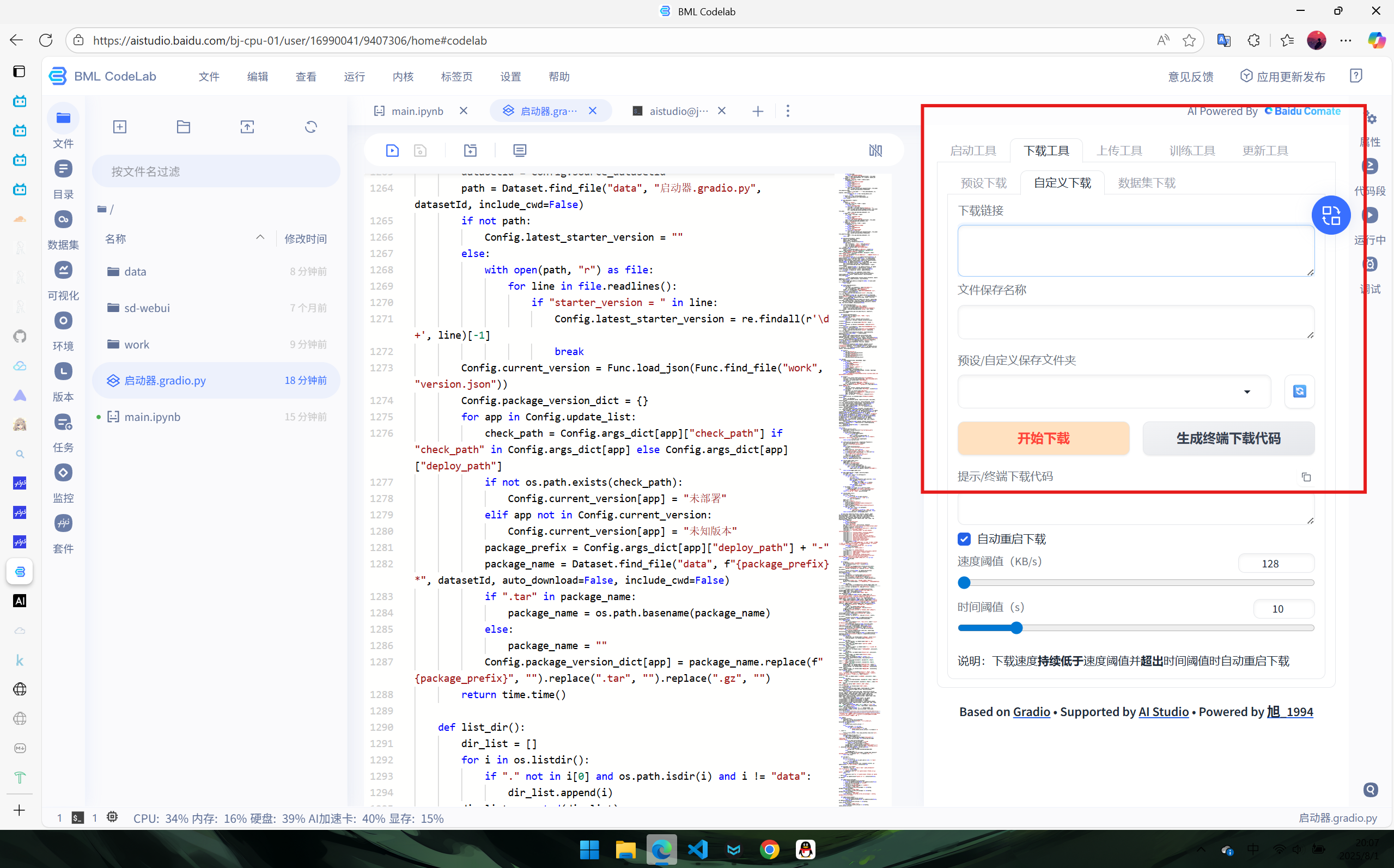Click the refresh folder list button
The width and height of the screenshot is (1394, 868).
tap(1299, 392)
